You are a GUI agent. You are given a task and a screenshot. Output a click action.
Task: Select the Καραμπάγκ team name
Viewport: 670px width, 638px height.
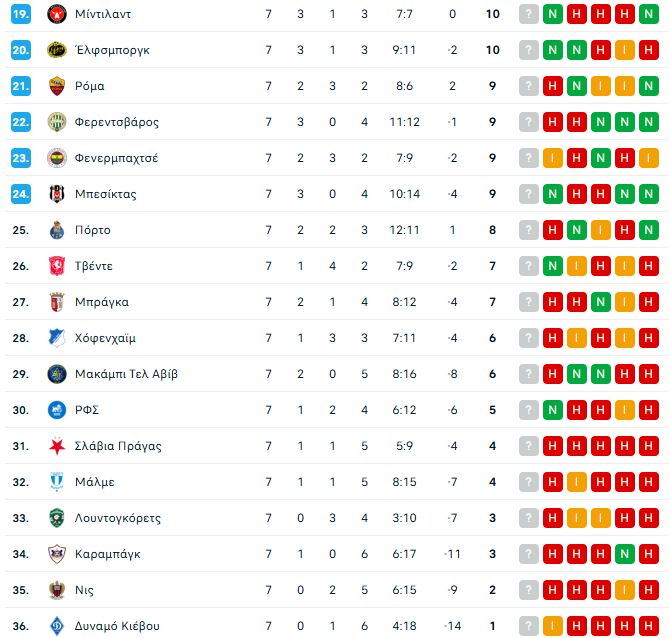click(x=108, y=554)
